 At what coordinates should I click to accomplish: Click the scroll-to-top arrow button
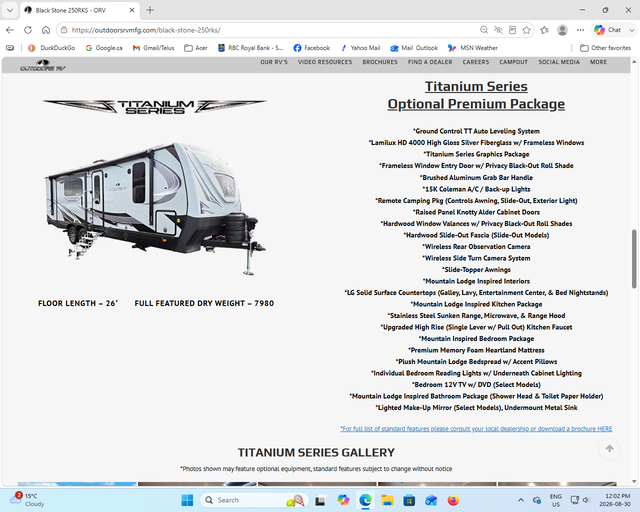(609, 449)
